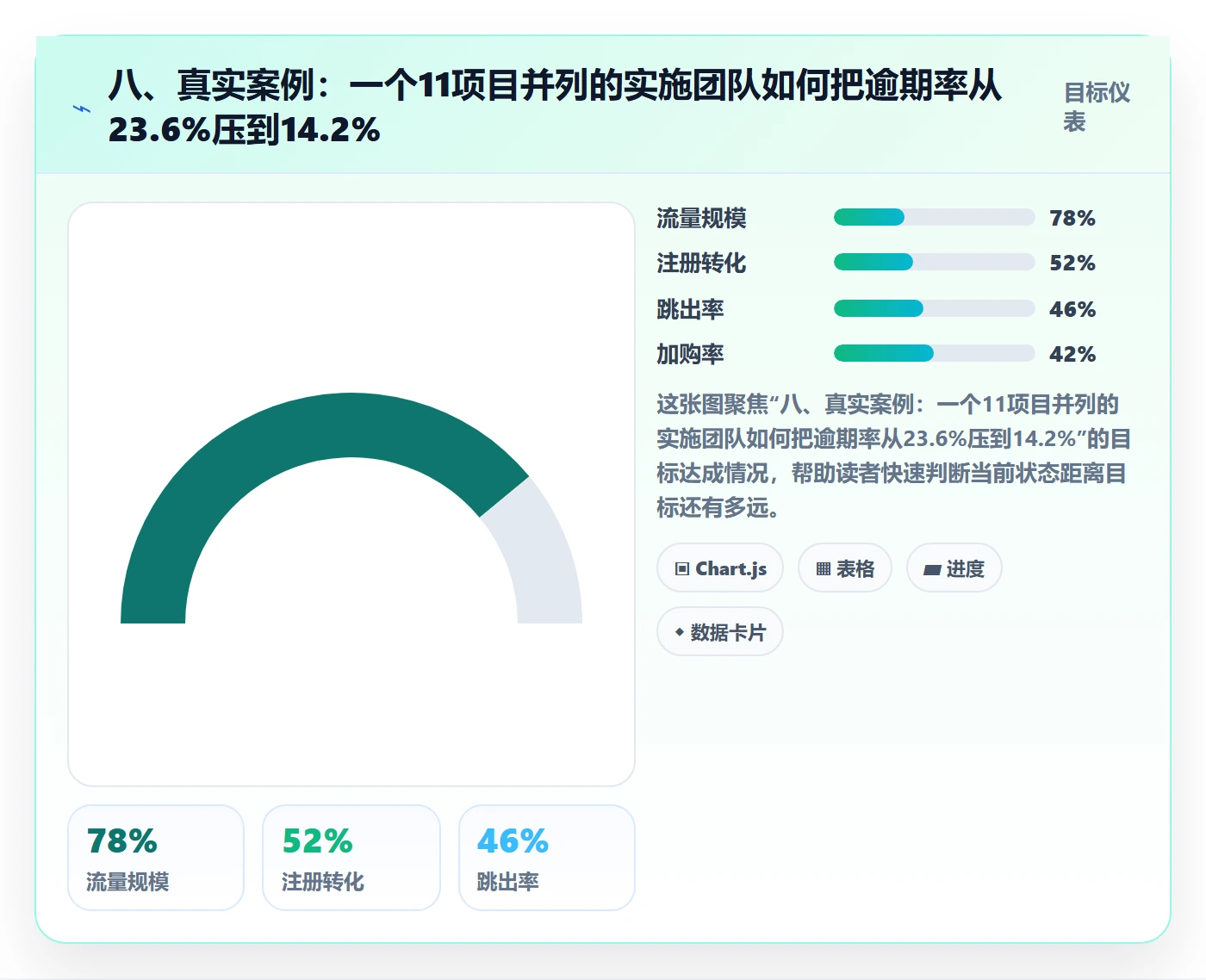Click the lightning bolt icon beside the title
The image size is (1206, 980).
(82, 109)
